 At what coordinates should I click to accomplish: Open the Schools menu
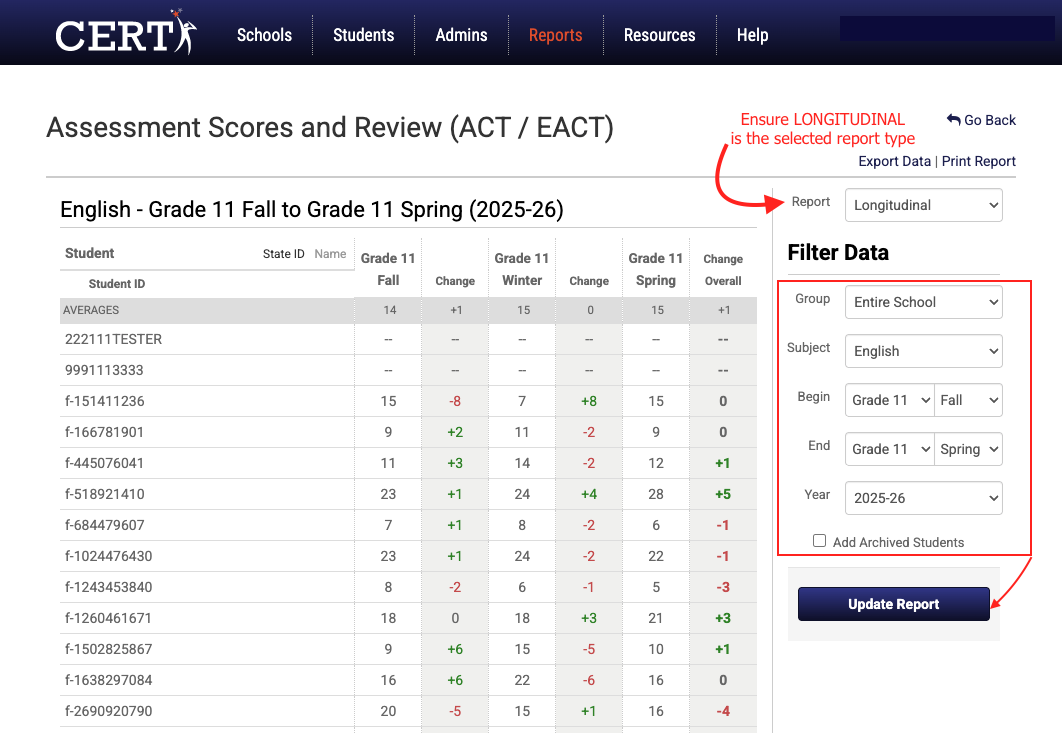tap(264, 35)
